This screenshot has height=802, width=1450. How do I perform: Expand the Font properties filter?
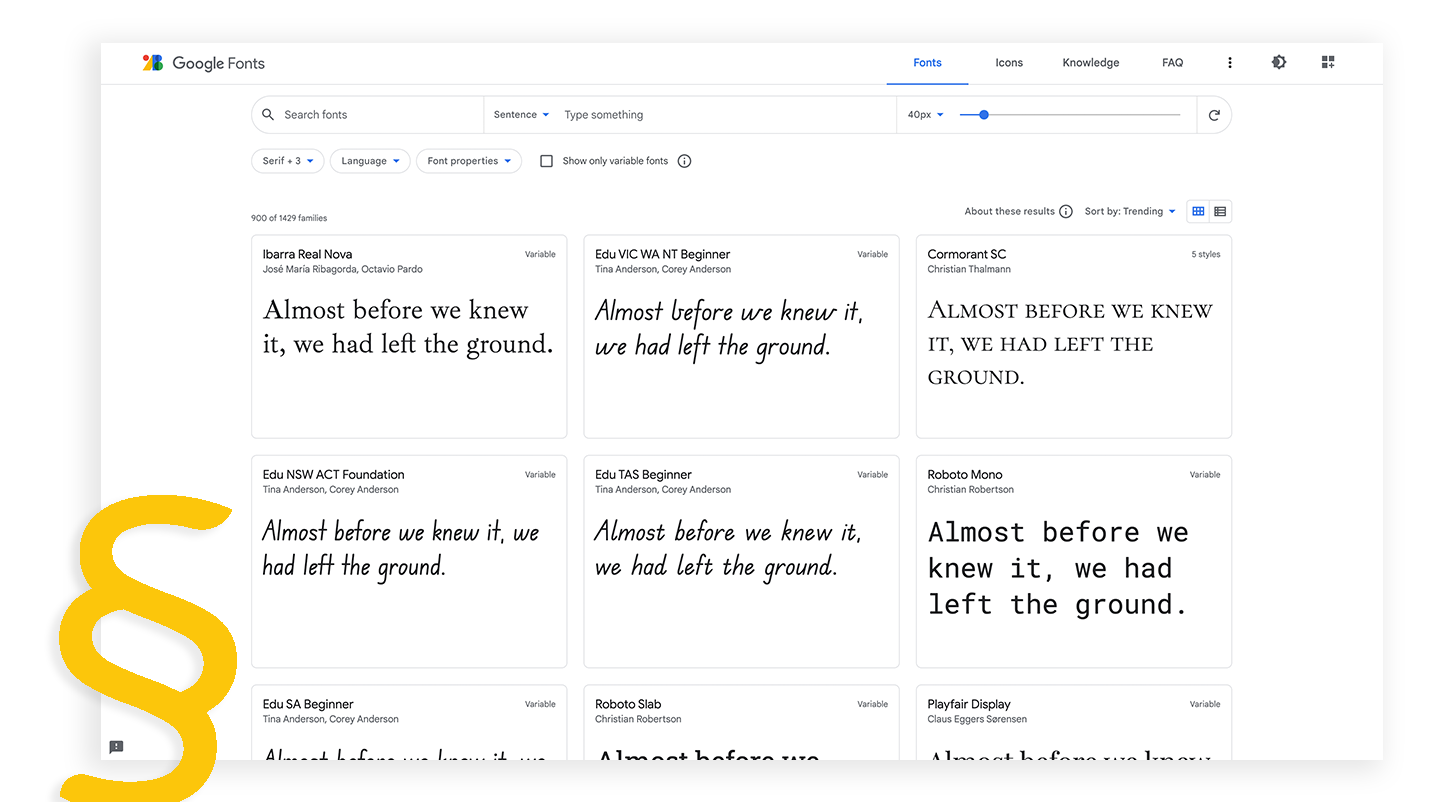click(x=469, y=161)
